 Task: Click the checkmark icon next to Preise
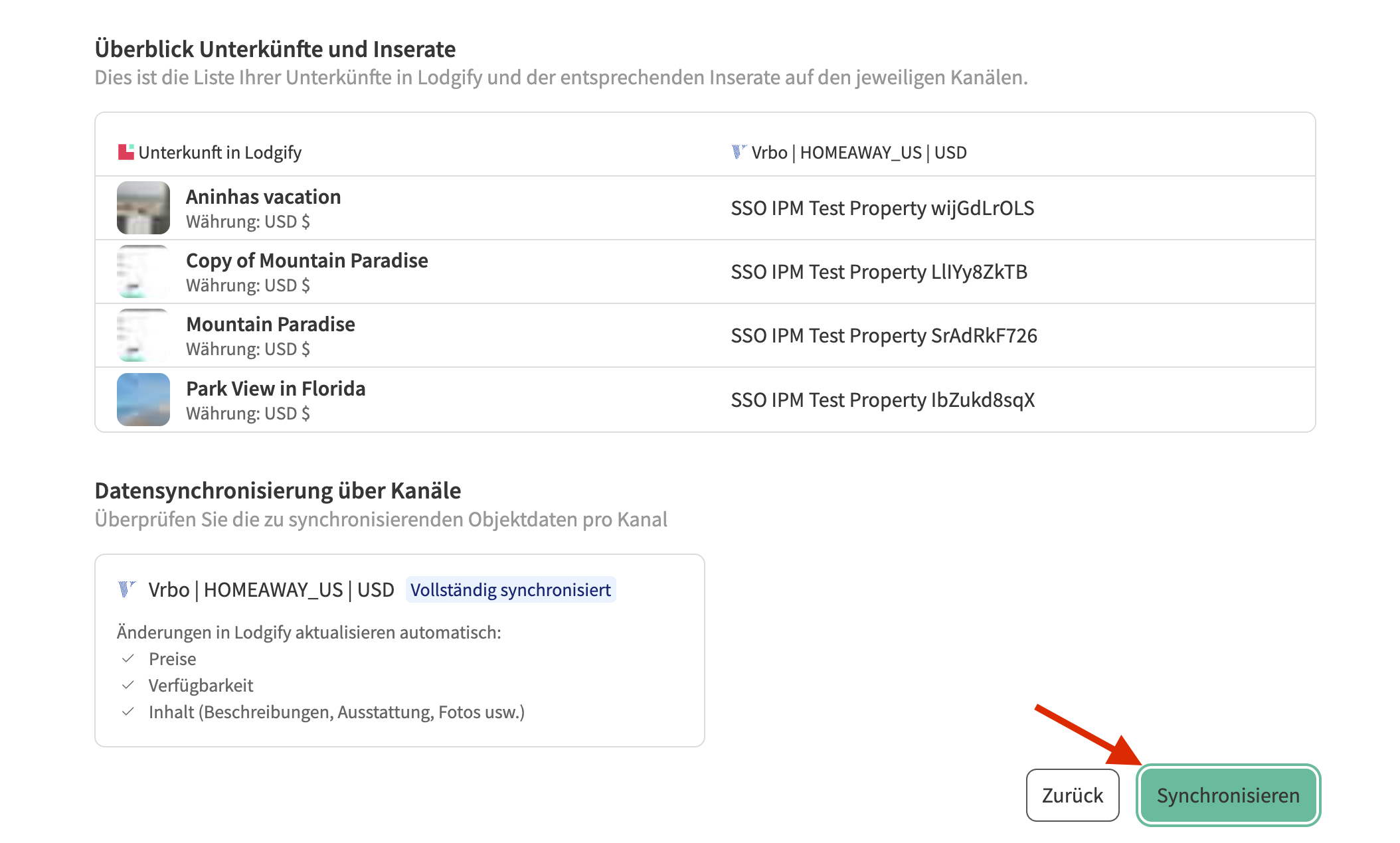click(129, 658)
